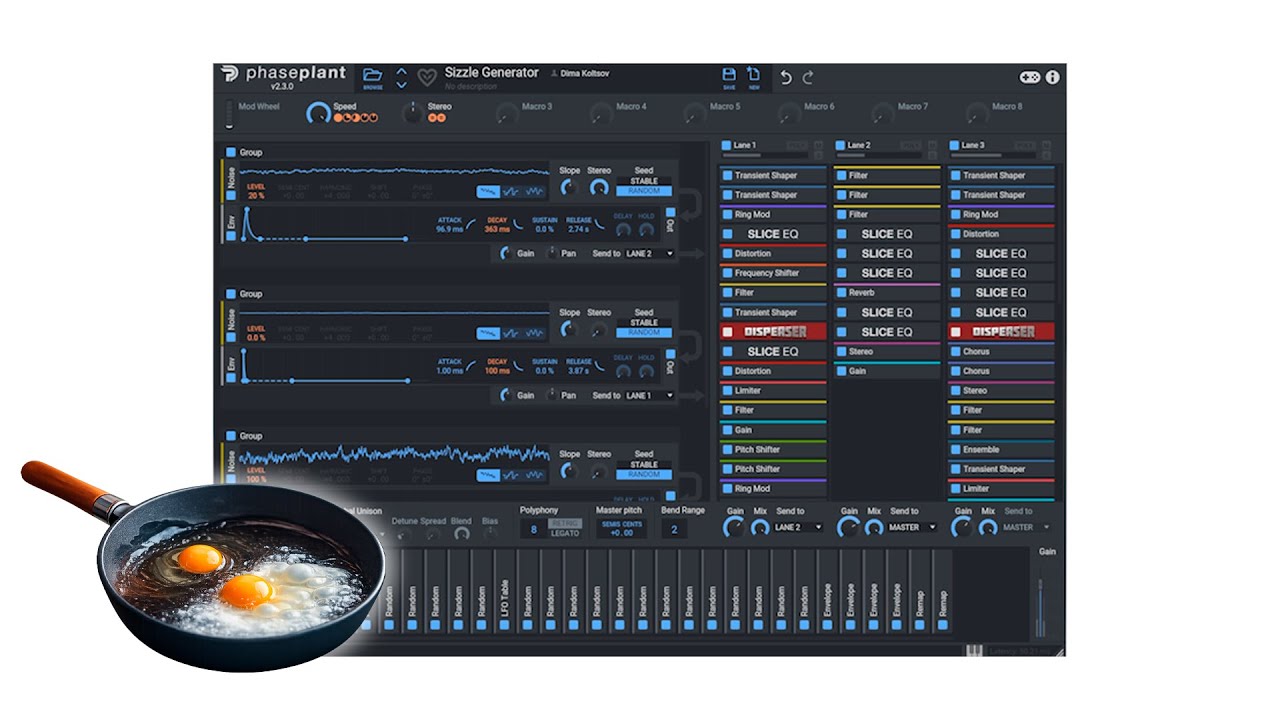Toggle the Reverb checkbox in Lane 2
The image size is (1280, 720).
tap(841, 293)
